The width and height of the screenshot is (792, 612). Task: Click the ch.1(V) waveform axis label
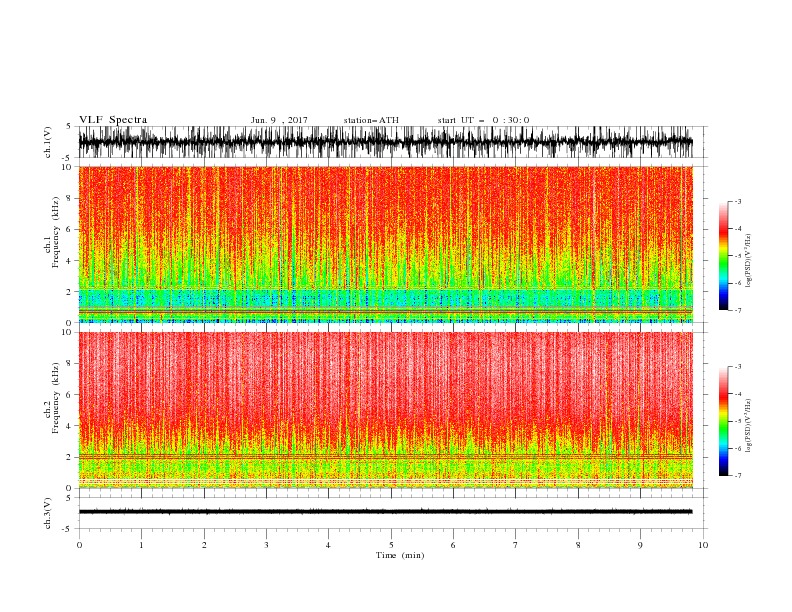[48, 142]
